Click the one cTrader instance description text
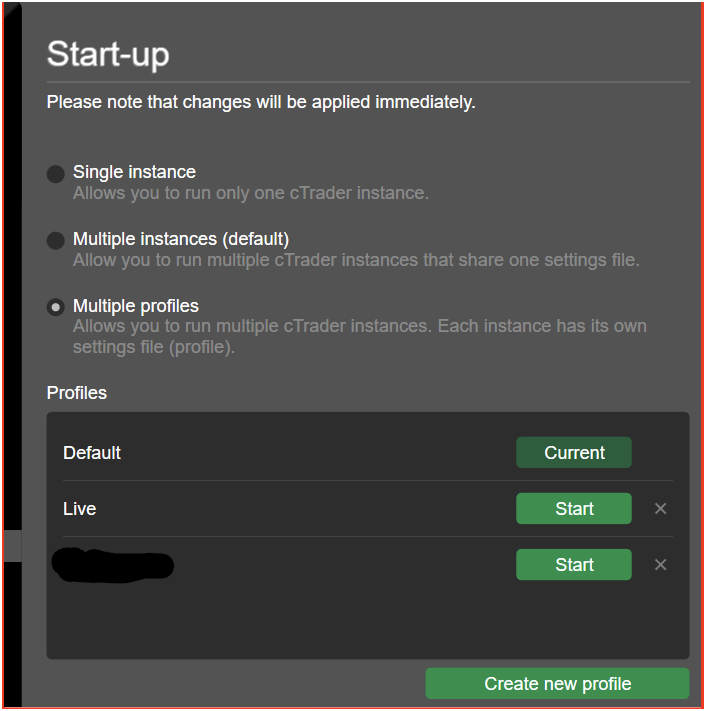Screen dimensions: 706x711 click(x=251, y=193)
